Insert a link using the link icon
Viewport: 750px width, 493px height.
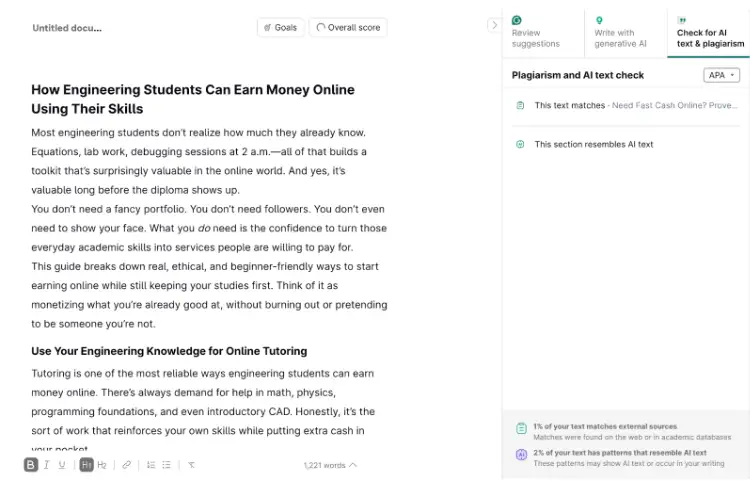[x=126, y=465]
